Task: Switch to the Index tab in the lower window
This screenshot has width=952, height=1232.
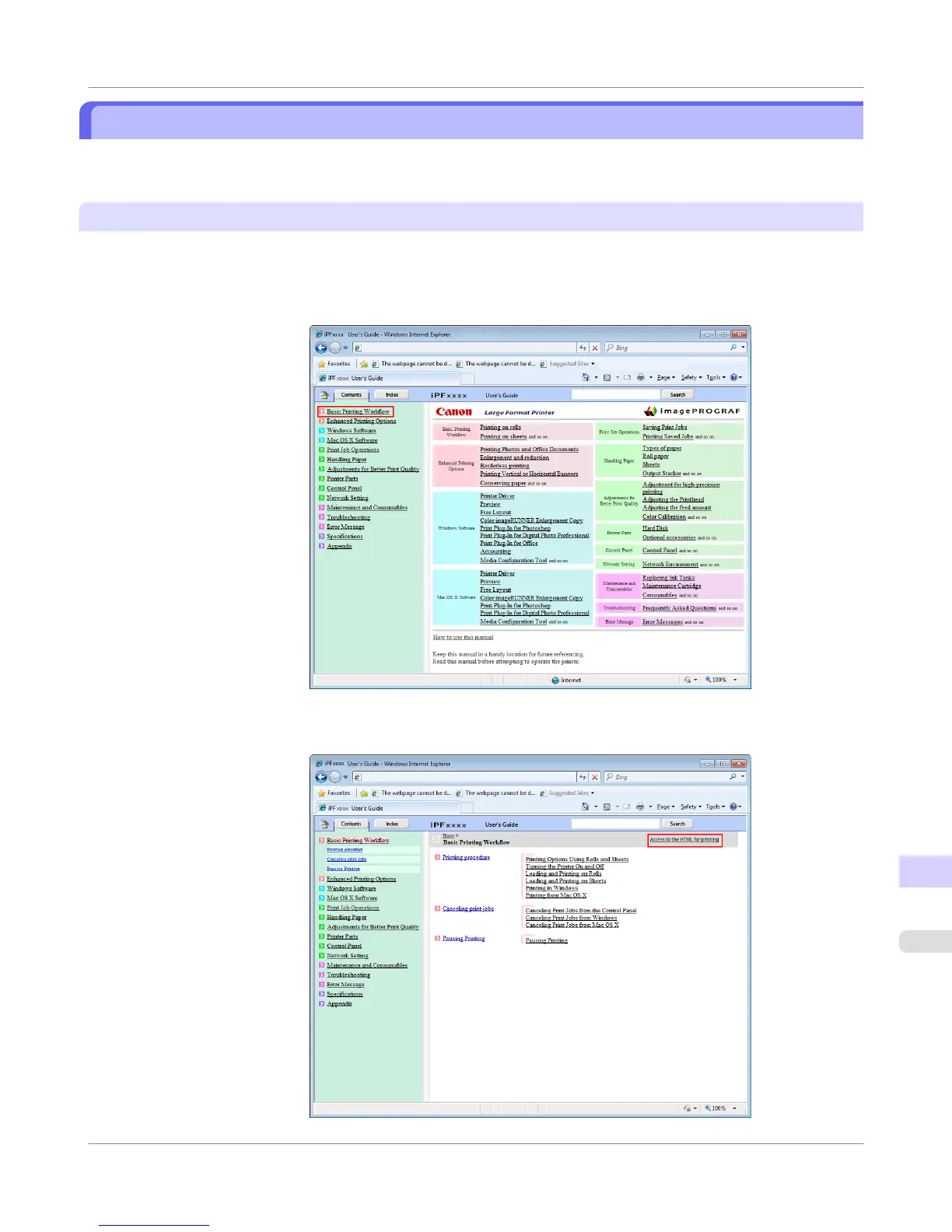Action: click(392, 824)
